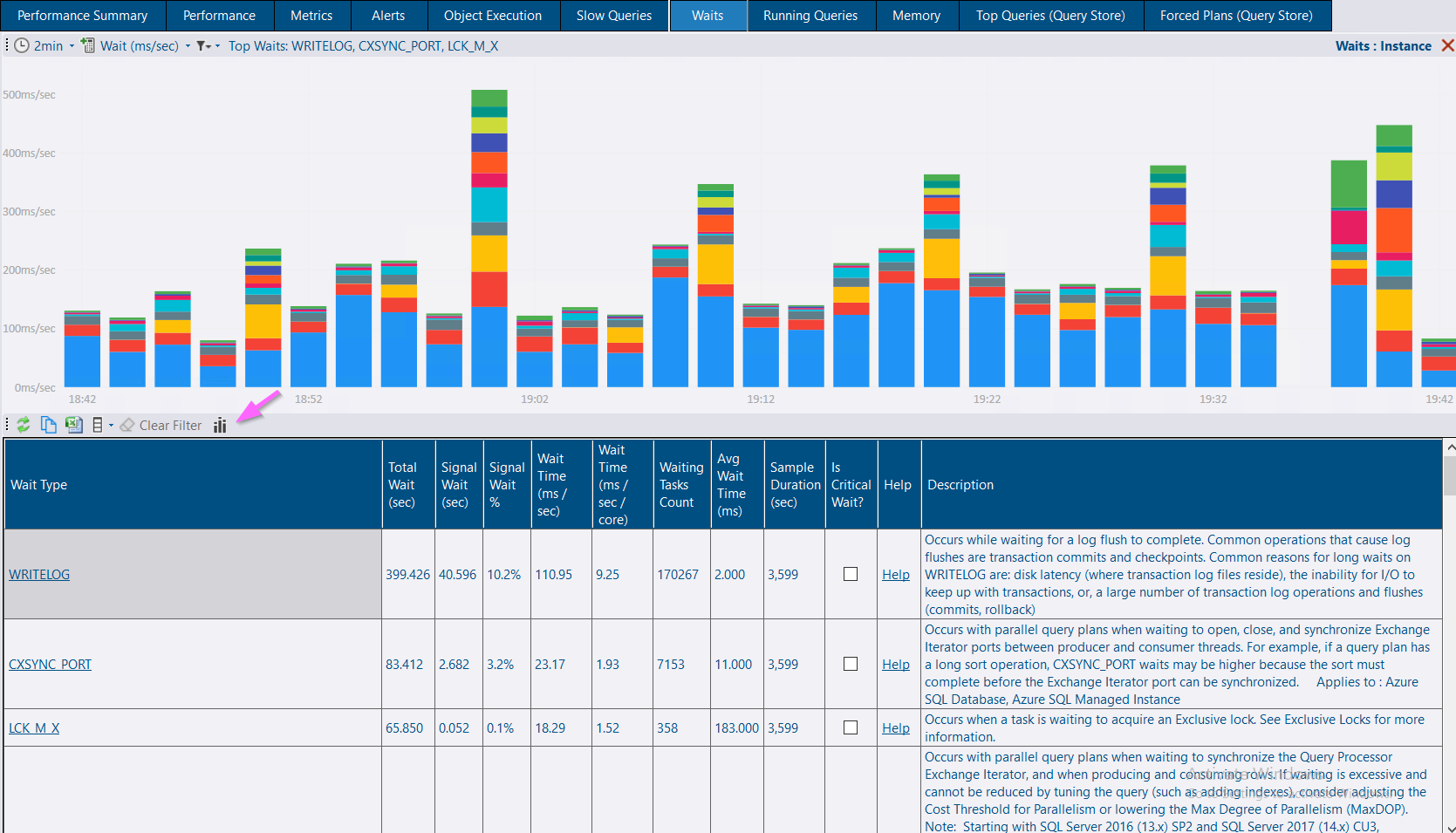Expand the Wait (ms/sec) metric dropdown arrow

[x=188, y=46]
